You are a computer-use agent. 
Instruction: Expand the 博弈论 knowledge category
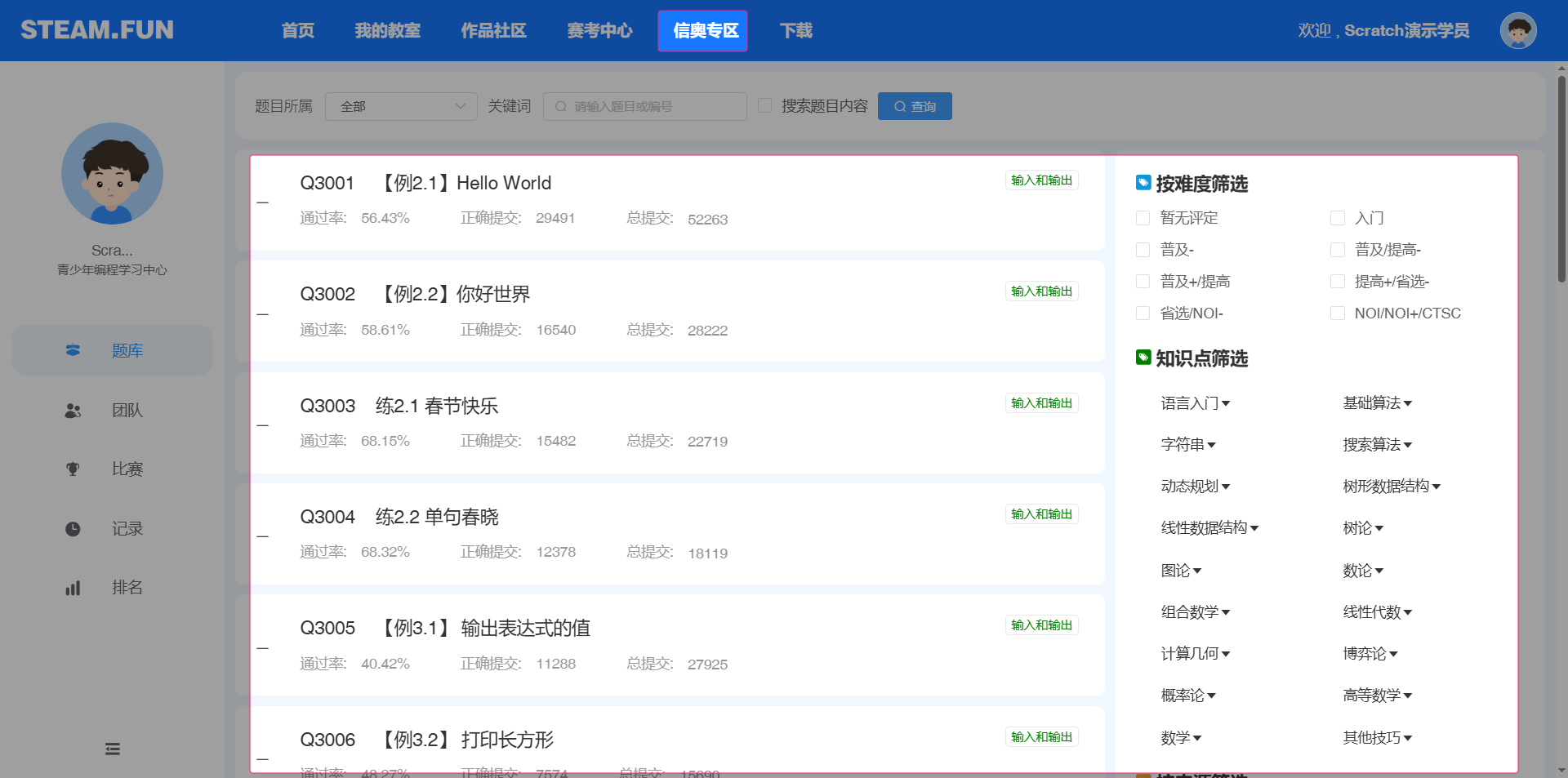[x=1370, y=654]
